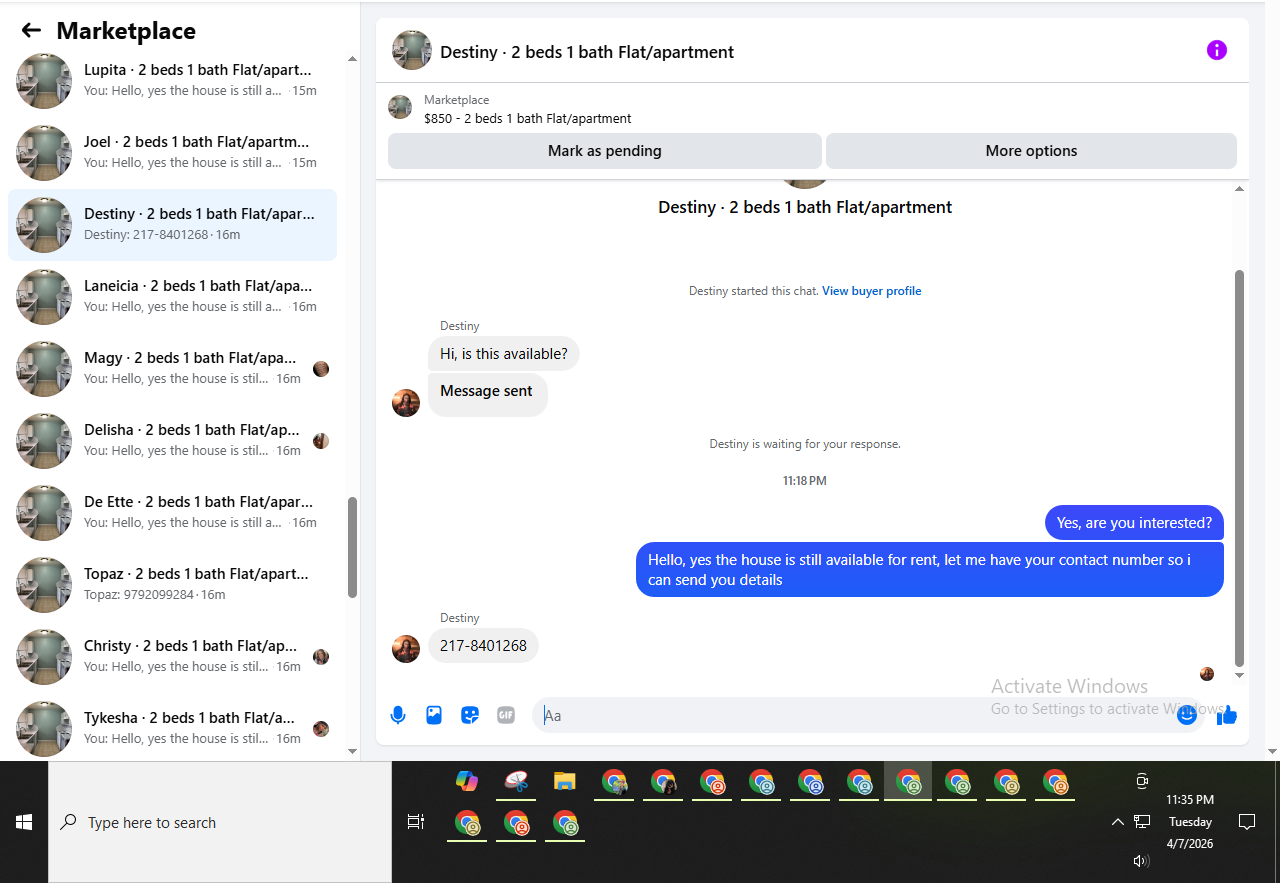Open Topaz's conversation
The width and height of the screenshot is (1280, 883).
coord(172,585)
